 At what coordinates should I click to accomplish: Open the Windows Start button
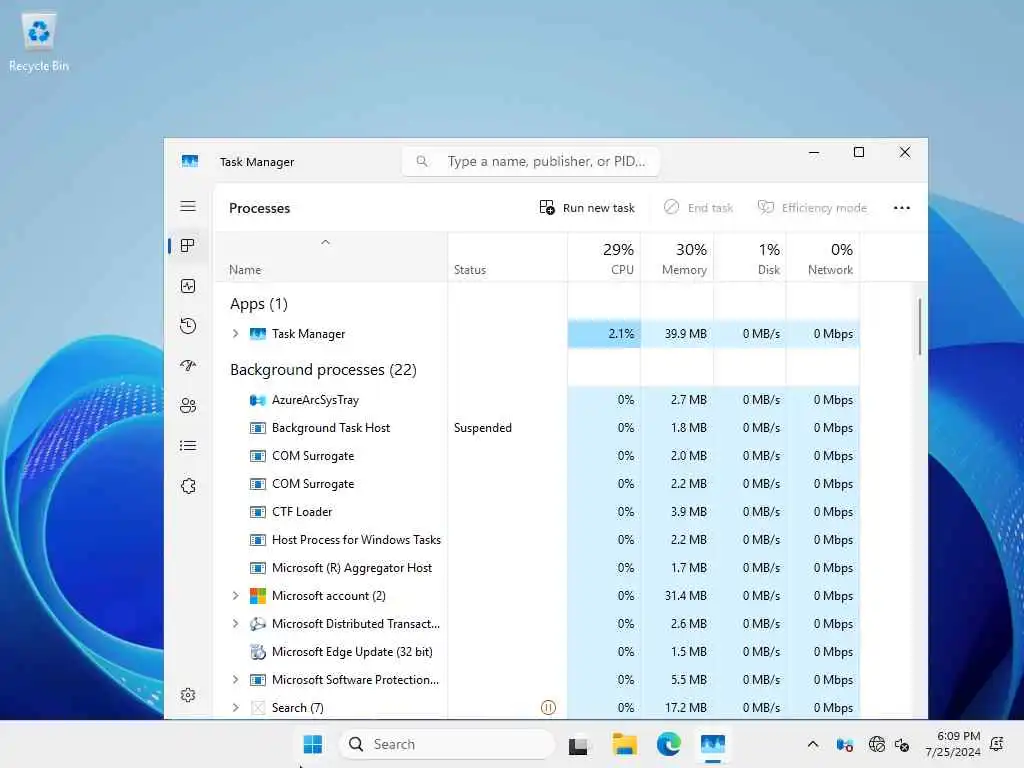coord(313,744)
